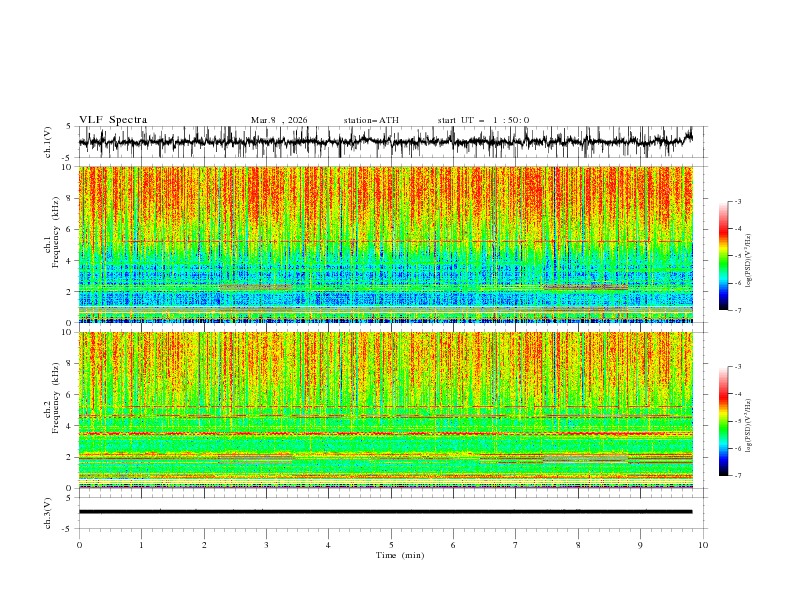Viewport: 792px width, 612px height.
Task: Select the ch.1 colorbar "log(PSD)(V²/Hz)" label
Action: click(x=748, y=261)
